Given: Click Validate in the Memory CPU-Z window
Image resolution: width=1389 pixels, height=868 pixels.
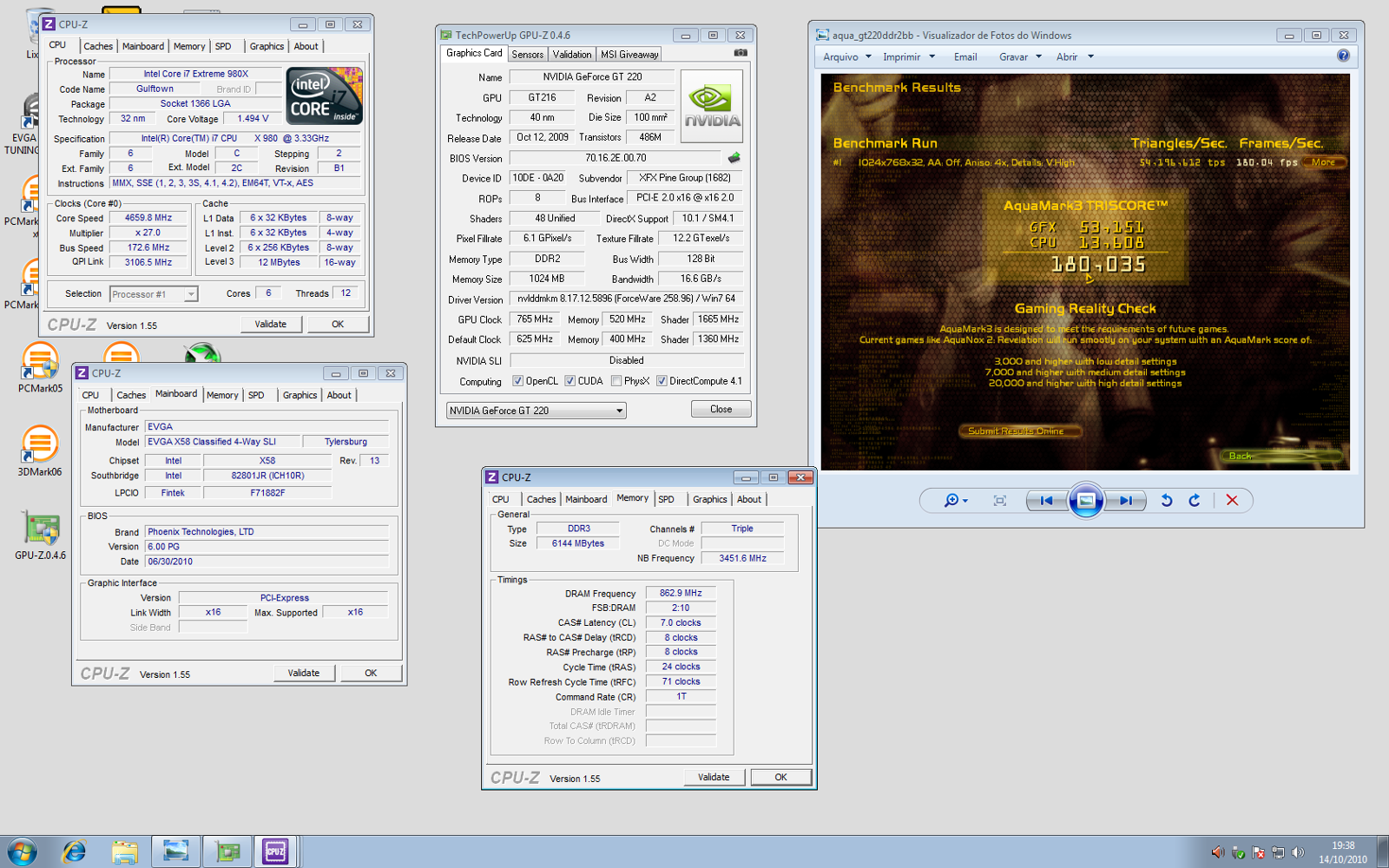Looking at the screenshot, I should [x=714, y=778].
